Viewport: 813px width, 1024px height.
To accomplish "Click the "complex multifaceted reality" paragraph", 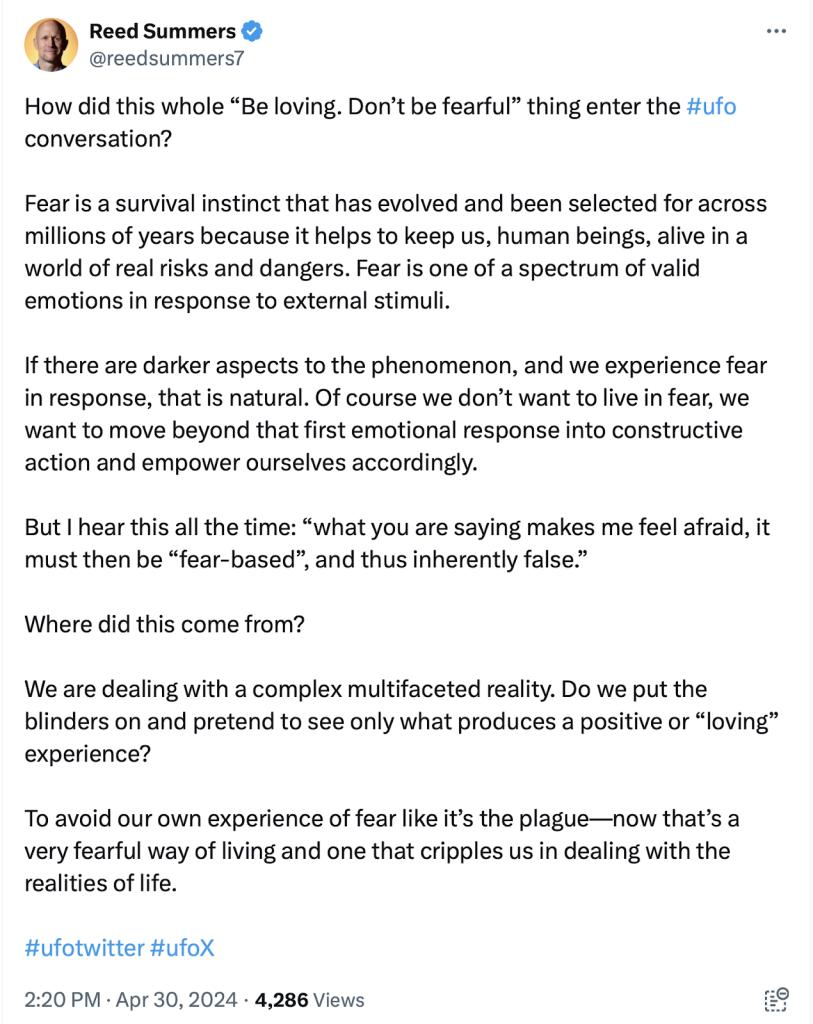I will point(402,721).
